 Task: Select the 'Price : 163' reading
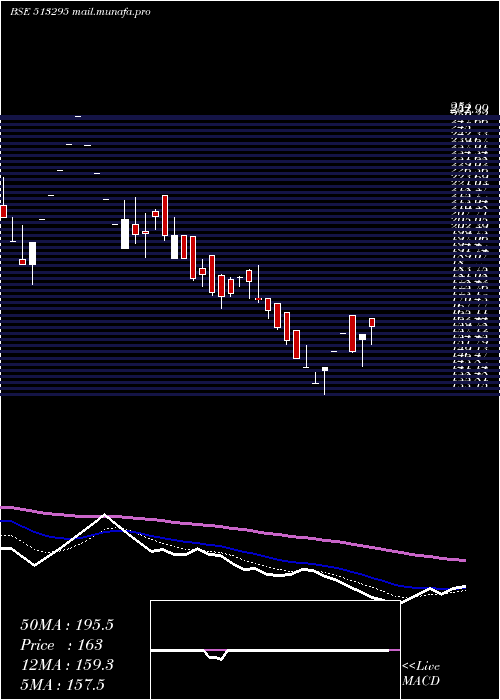pos(62,645)
